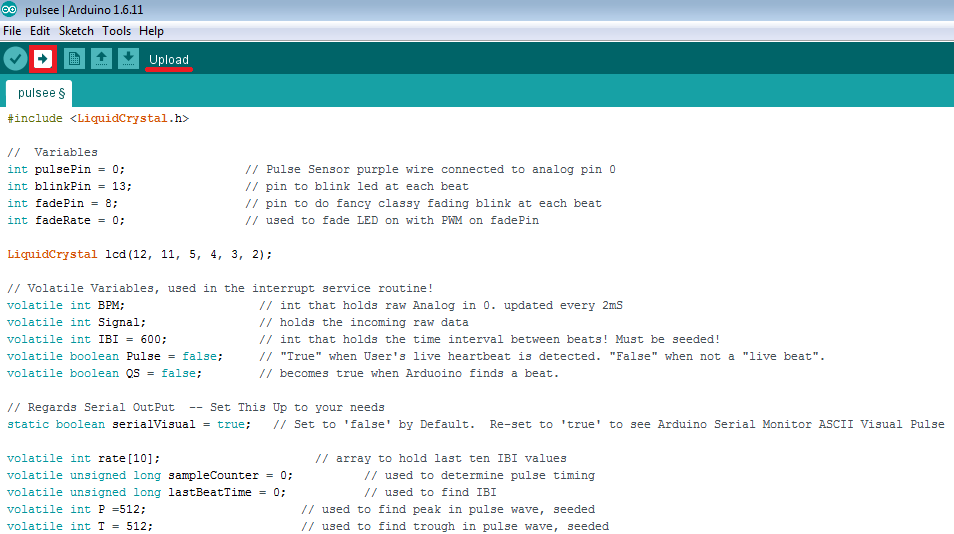Create a new sketch with the New icon
This screenshot has height=534, width=954.
(x=74, y=59)
